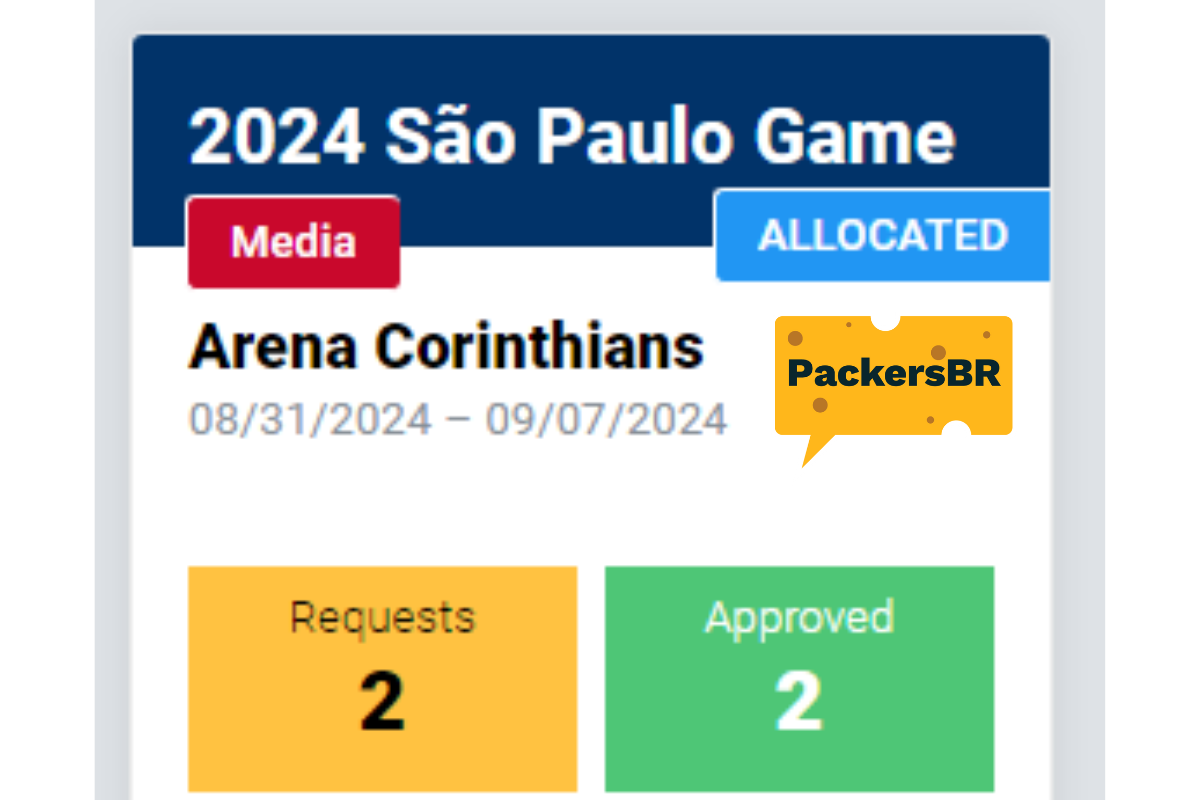
Task: Open the 2024 São Paulo Game title
Action: (572, 136)
